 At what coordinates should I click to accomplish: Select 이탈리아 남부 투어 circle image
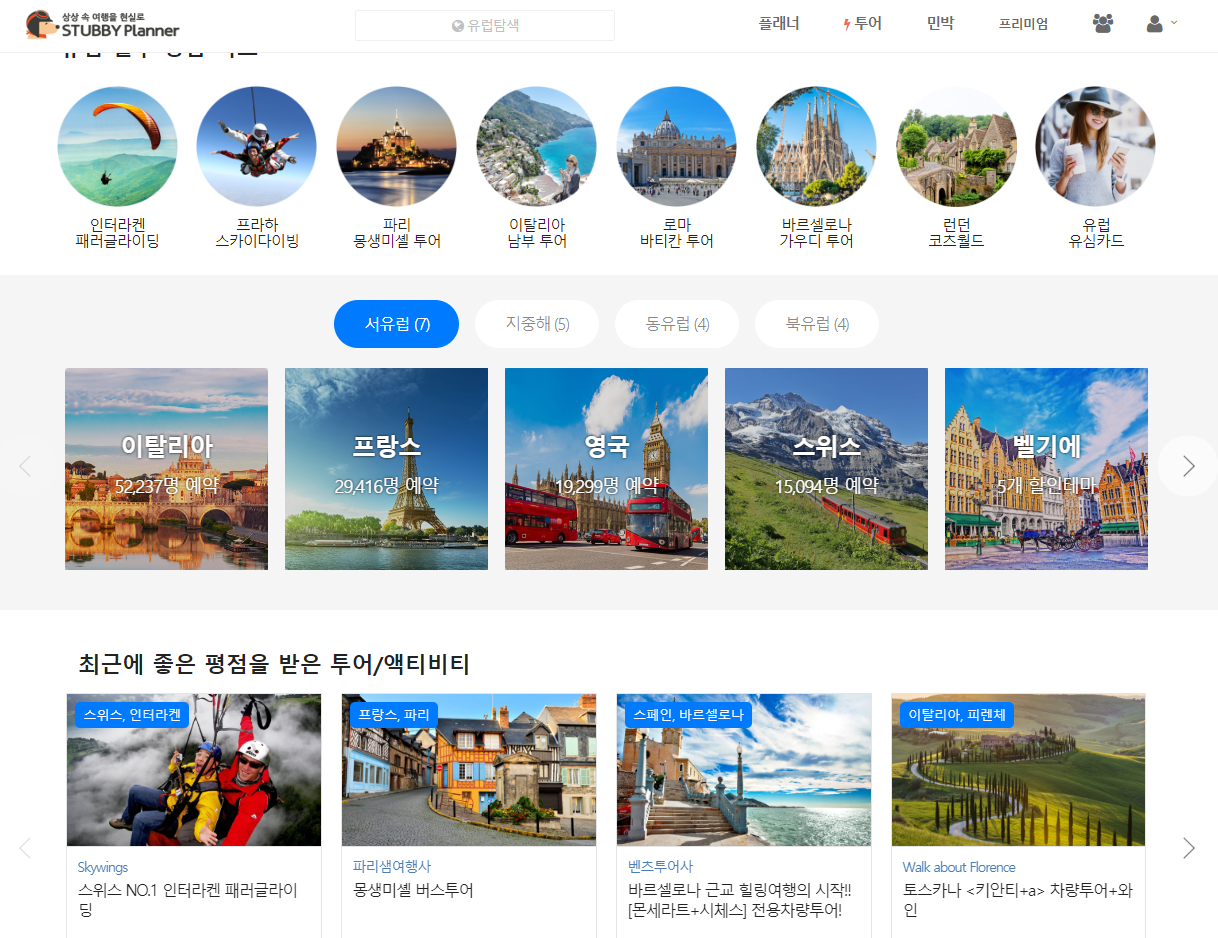tap(537, 146)
